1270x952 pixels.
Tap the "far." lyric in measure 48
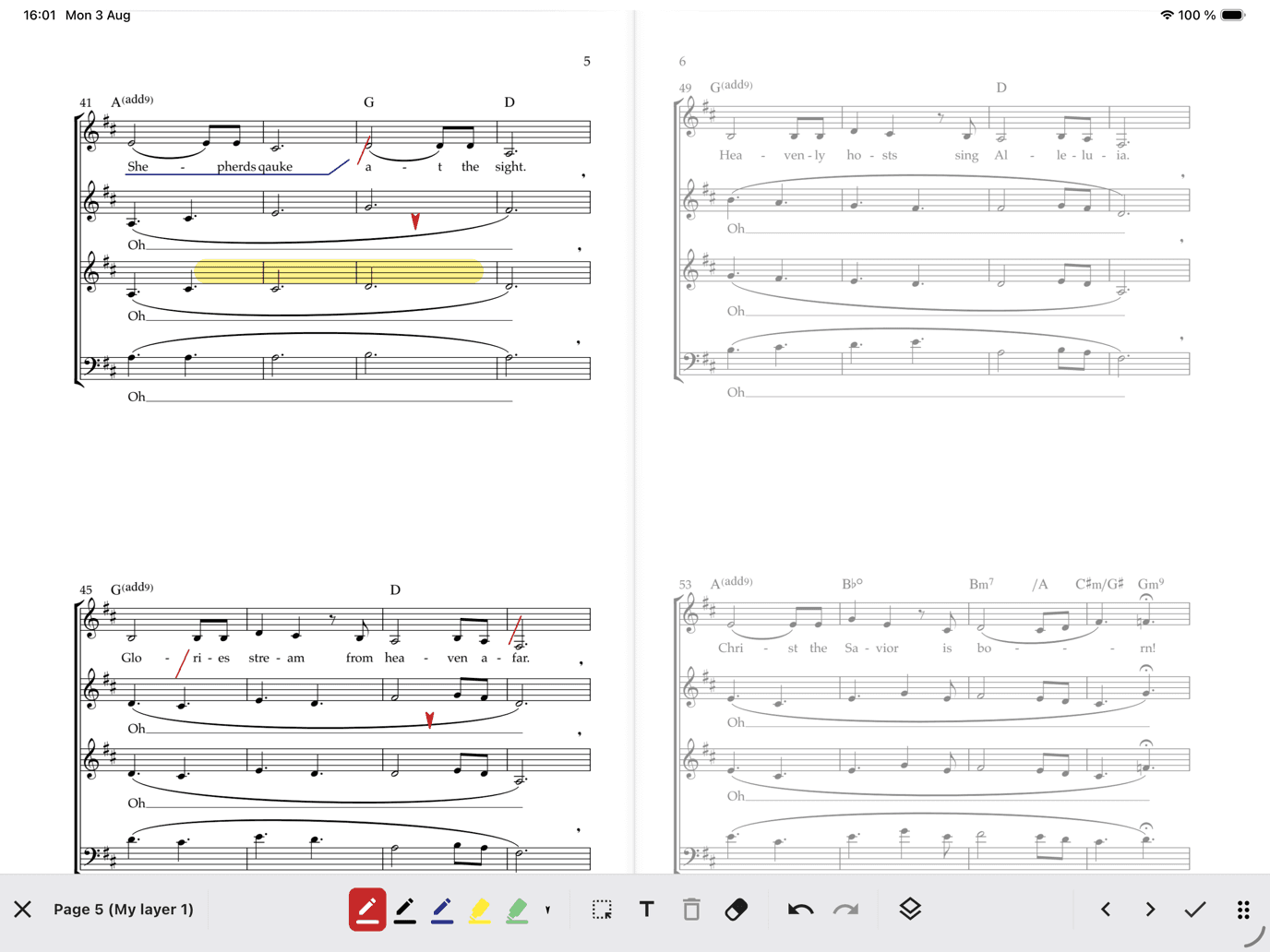coord(521,658)
